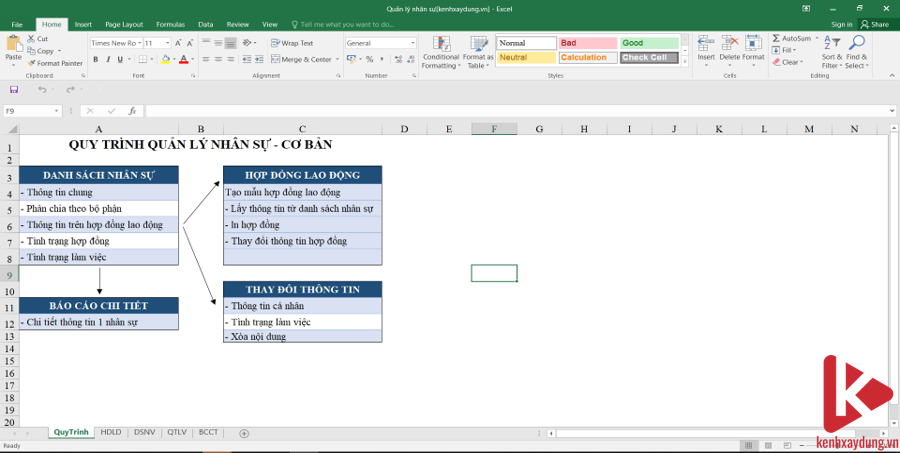
Task: Toggle Wrap Text for the cell
Action: (276, 43)
